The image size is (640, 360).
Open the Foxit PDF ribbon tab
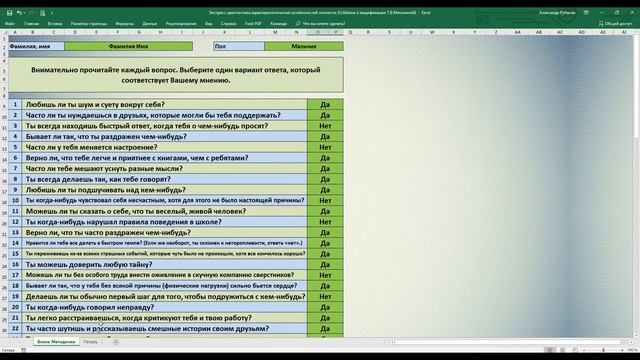click(x=253, y=24)
